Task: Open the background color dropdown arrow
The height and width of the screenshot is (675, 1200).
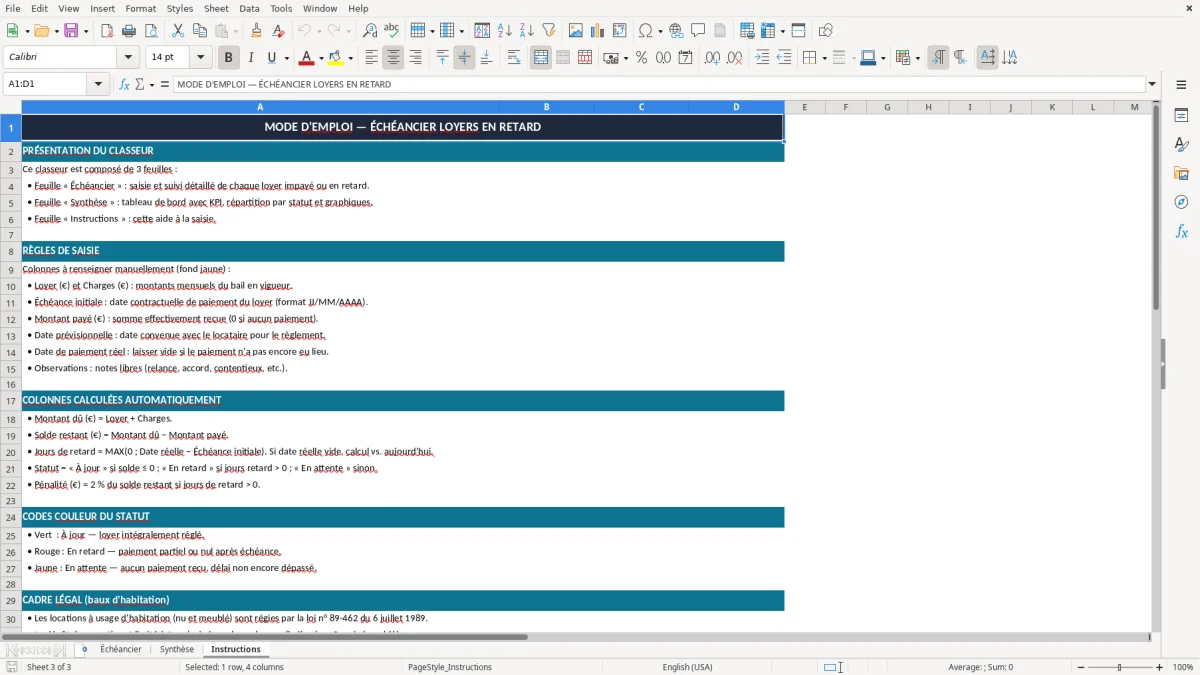Action: pos(350,58)
